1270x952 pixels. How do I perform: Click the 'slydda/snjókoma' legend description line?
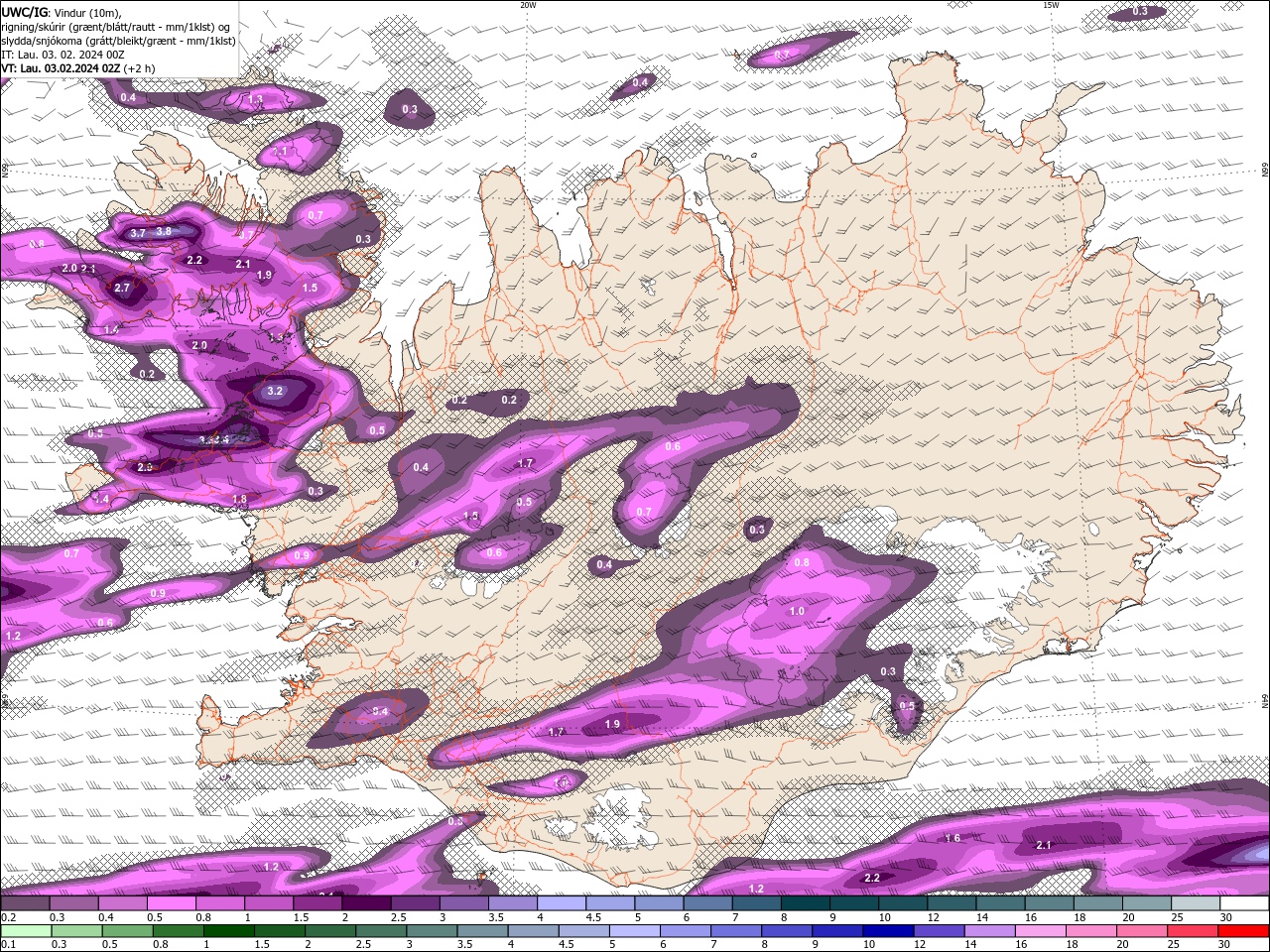coord(119,41)
